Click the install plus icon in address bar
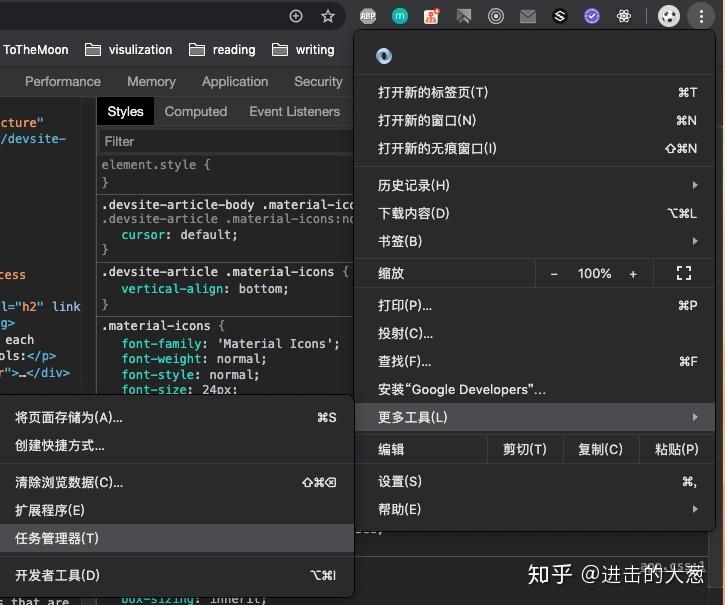 [296, 16]
